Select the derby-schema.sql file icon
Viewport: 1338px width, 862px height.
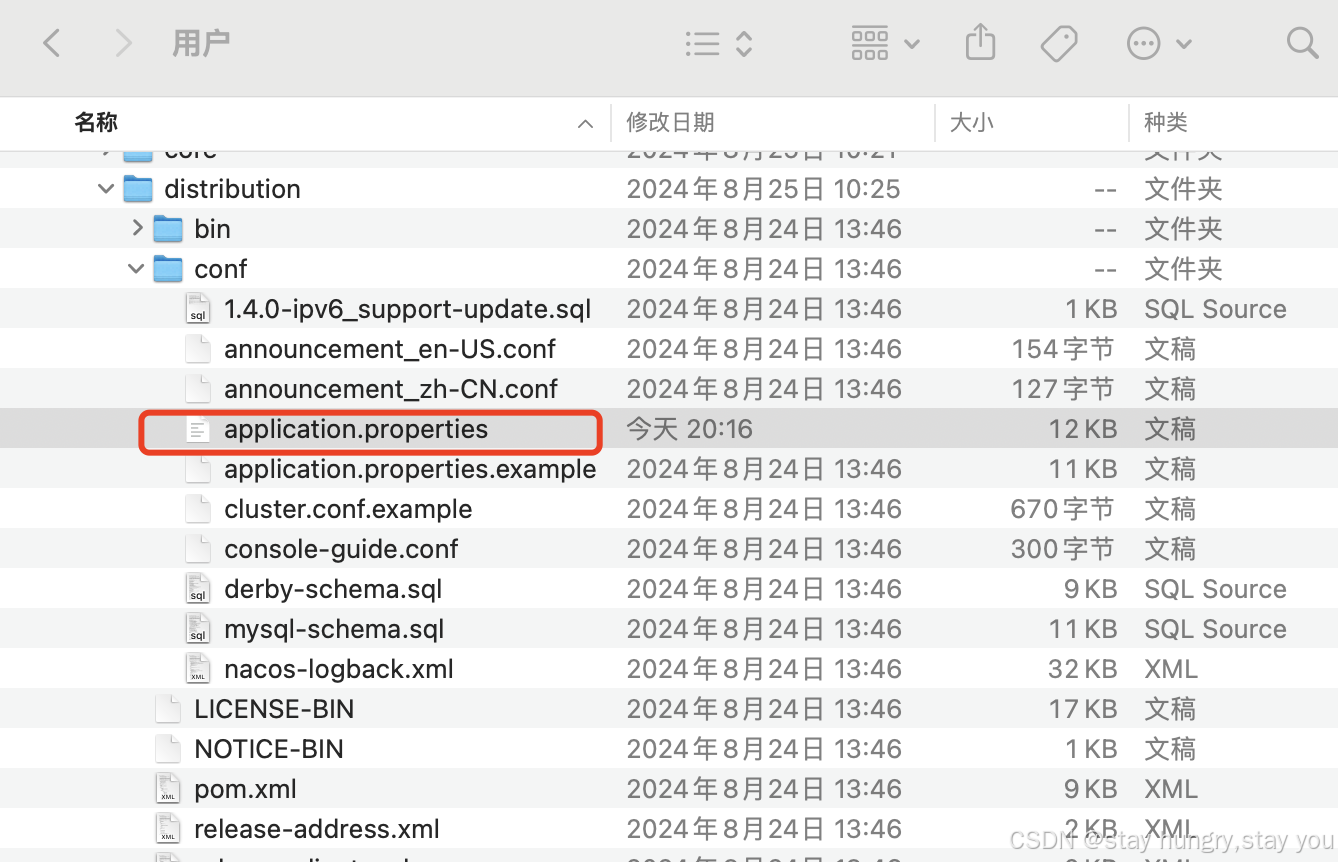[198, 589]
